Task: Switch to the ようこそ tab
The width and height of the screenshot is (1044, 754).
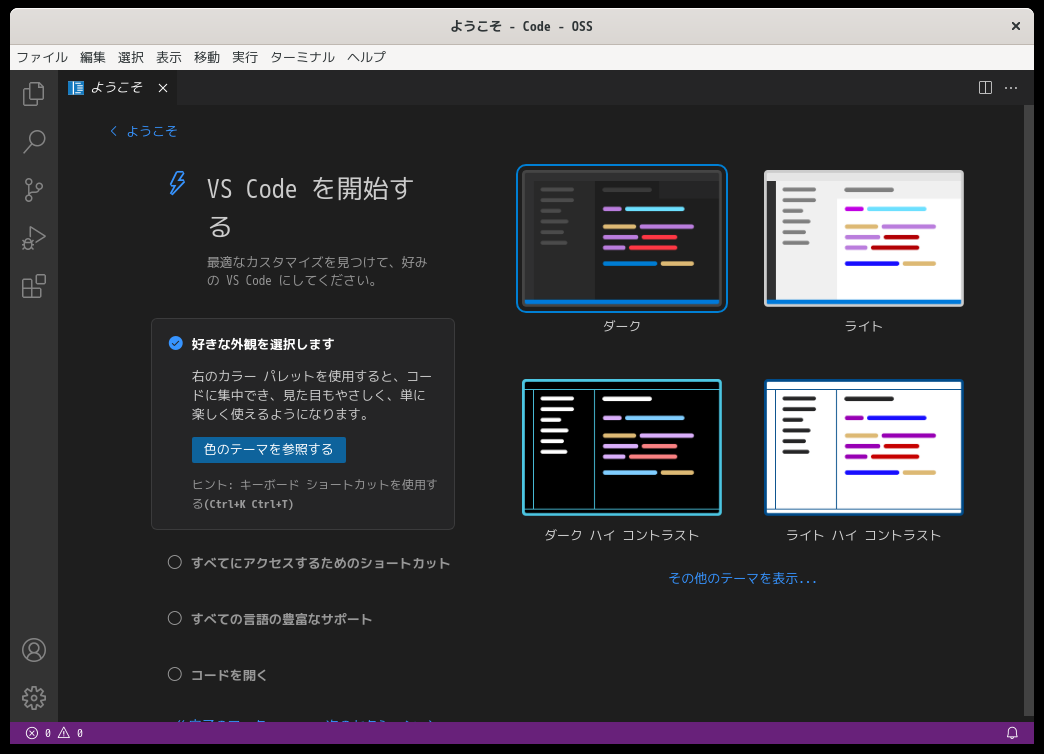Action: (x=117, y=88)
